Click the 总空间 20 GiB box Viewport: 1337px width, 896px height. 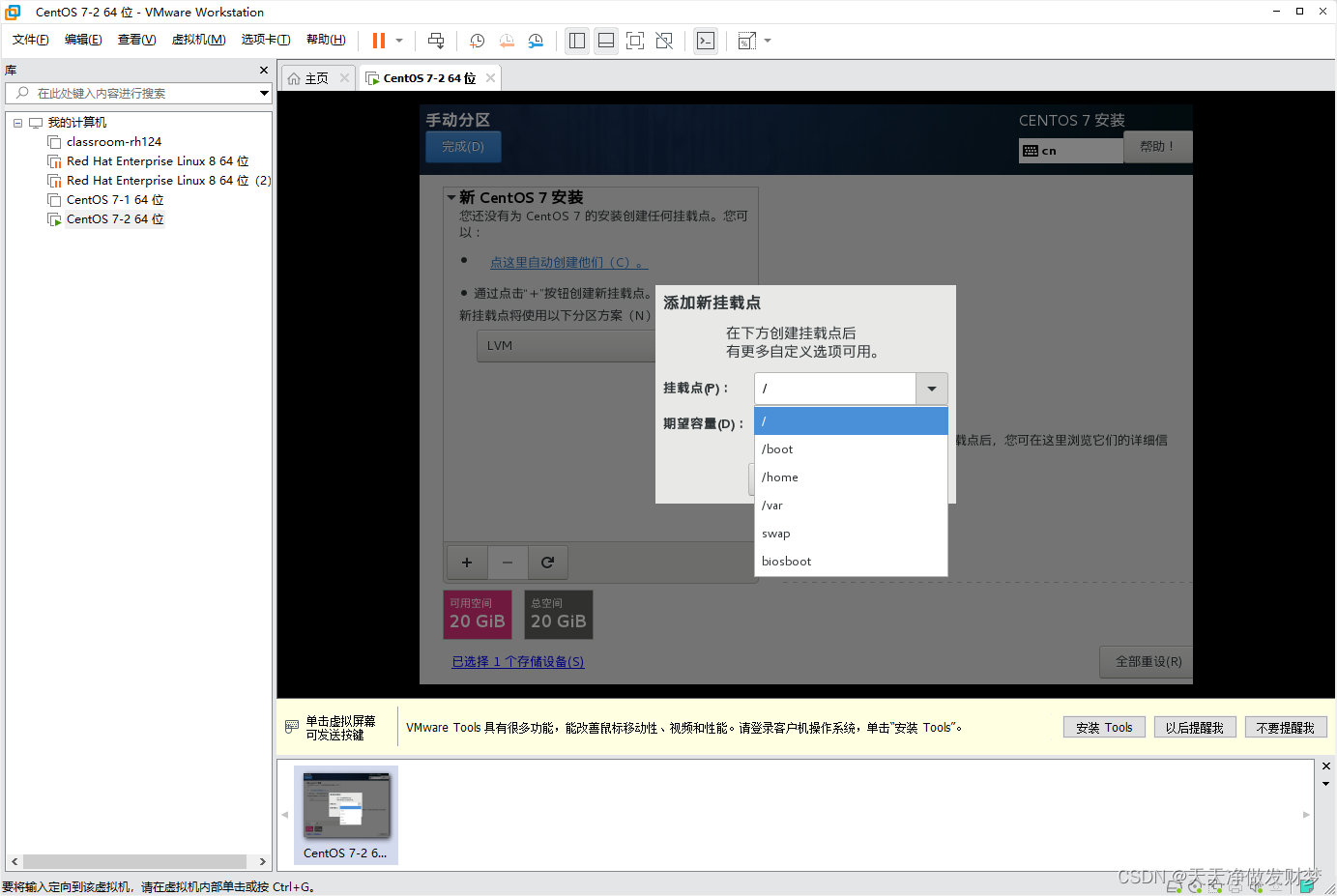(x=558, y=615)
